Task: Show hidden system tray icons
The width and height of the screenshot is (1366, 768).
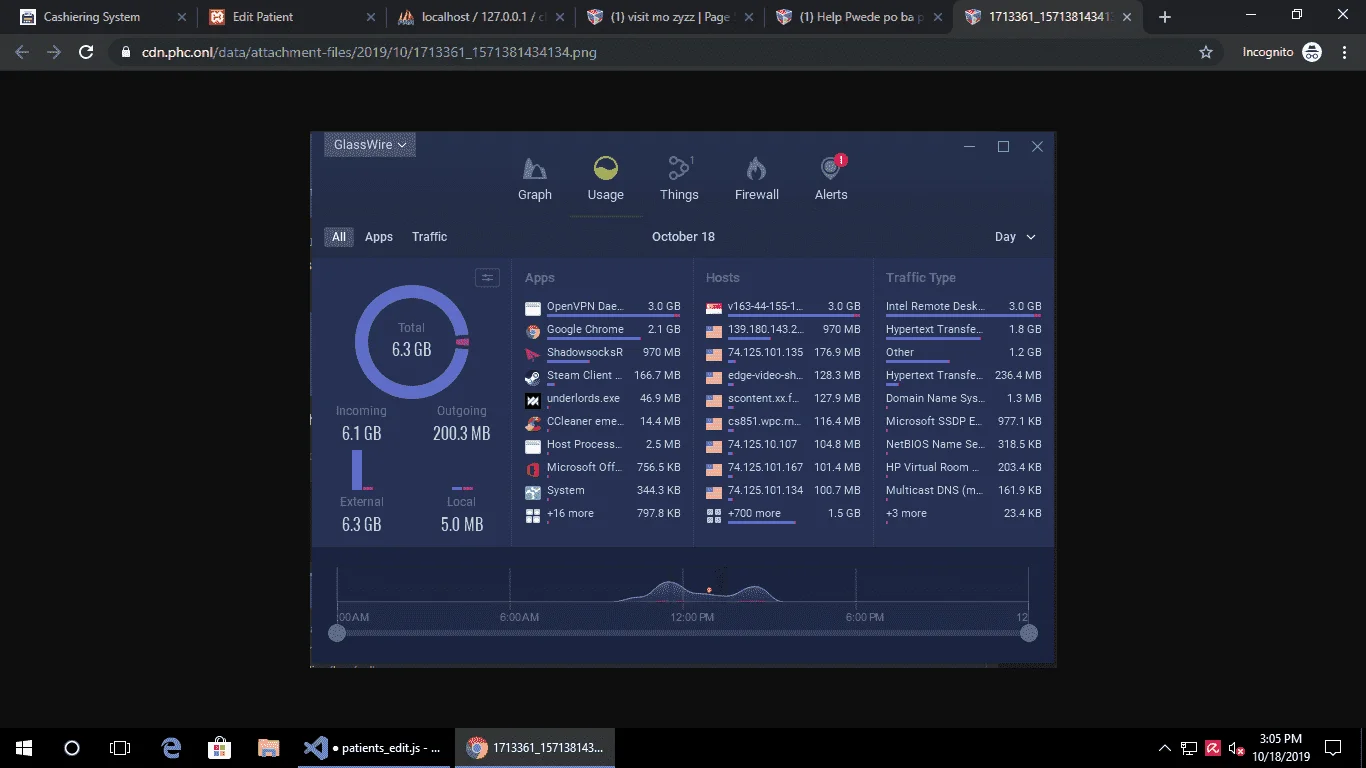Action: 1164,748
